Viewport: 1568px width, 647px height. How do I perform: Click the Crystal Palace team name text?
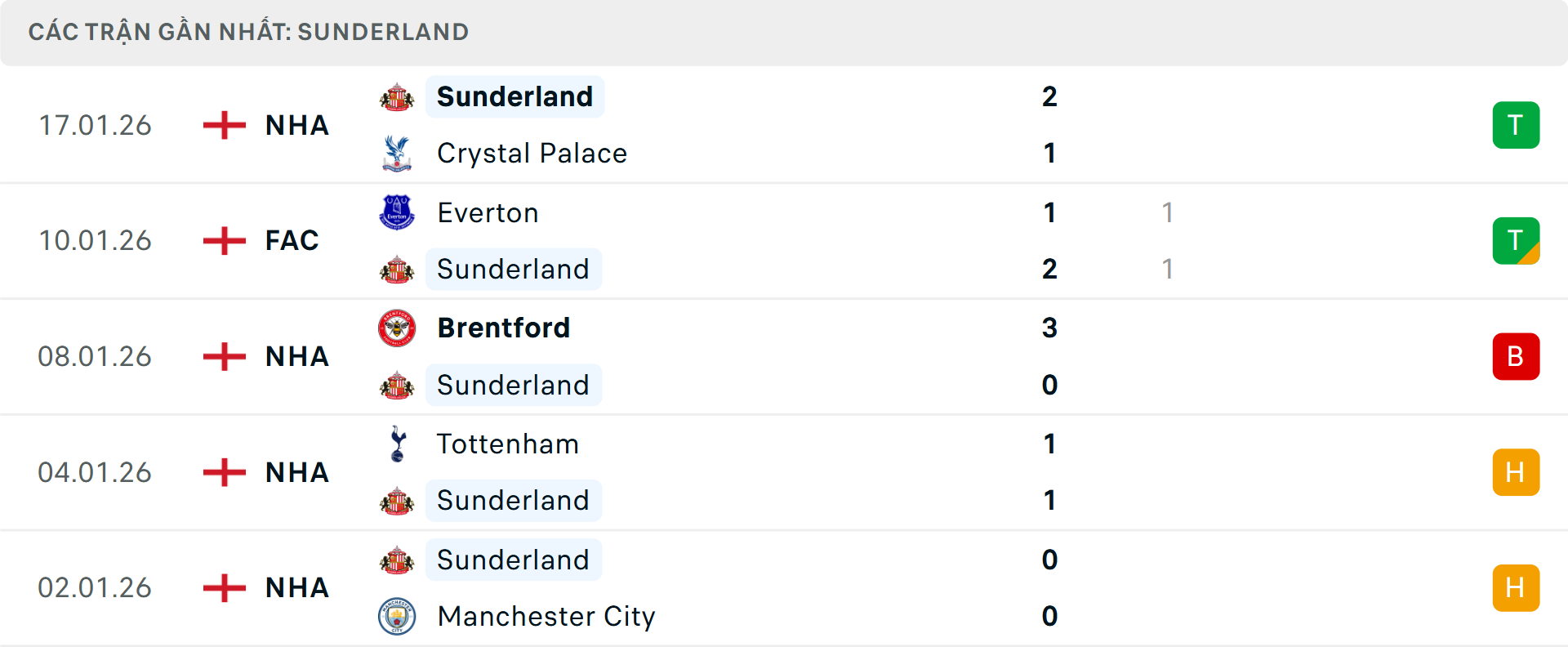[532, 153]
